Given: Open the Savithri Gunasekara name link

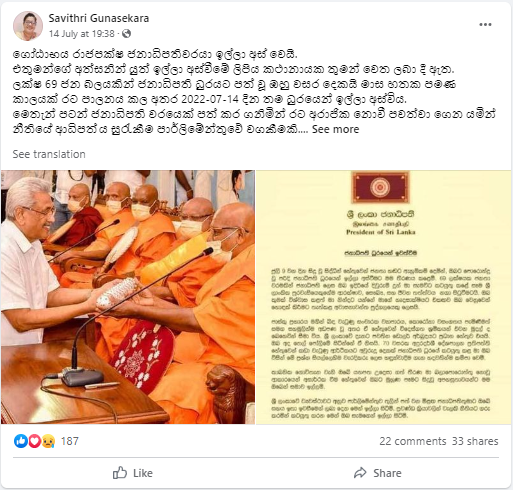Looking at the screenshot, I should [99, 18].
